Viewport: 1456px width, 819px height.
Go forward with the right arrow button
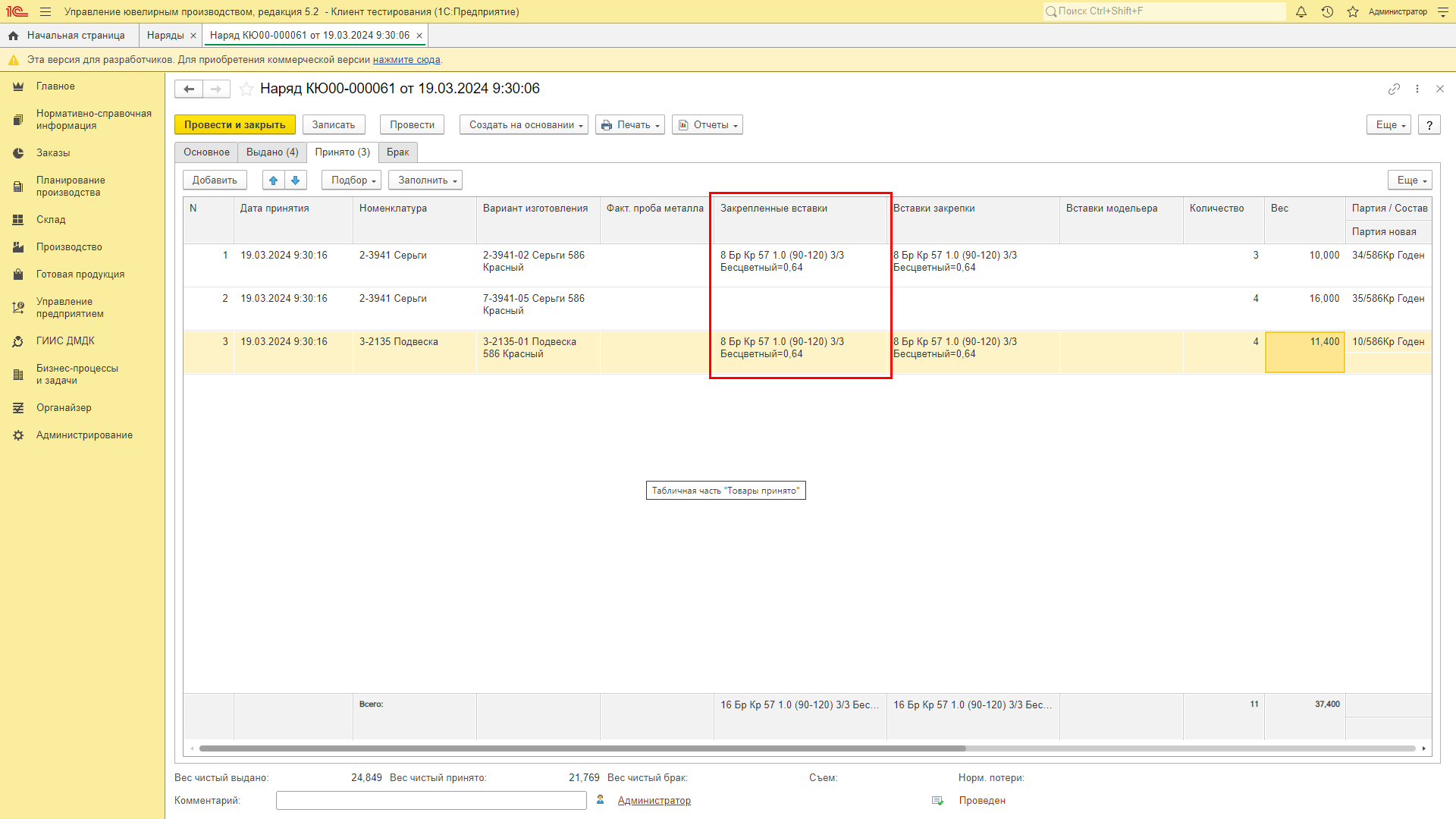[x=216, y=89]
